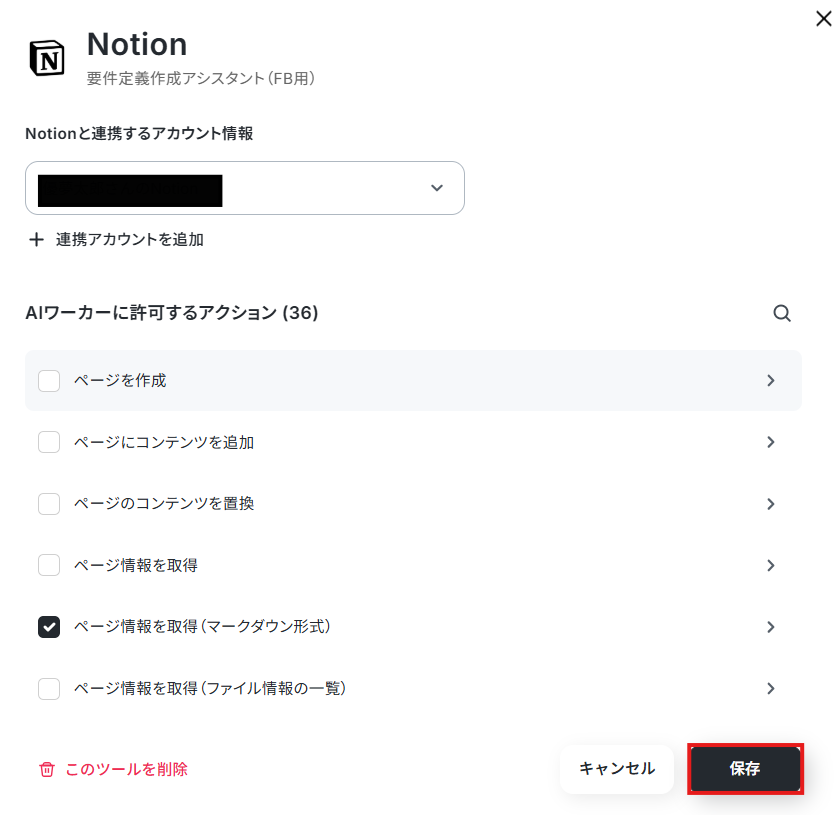The height and width of the screenshot is (815, 836).
Task: Expand ページを作成 details chevron
Action: click(770, 381)
